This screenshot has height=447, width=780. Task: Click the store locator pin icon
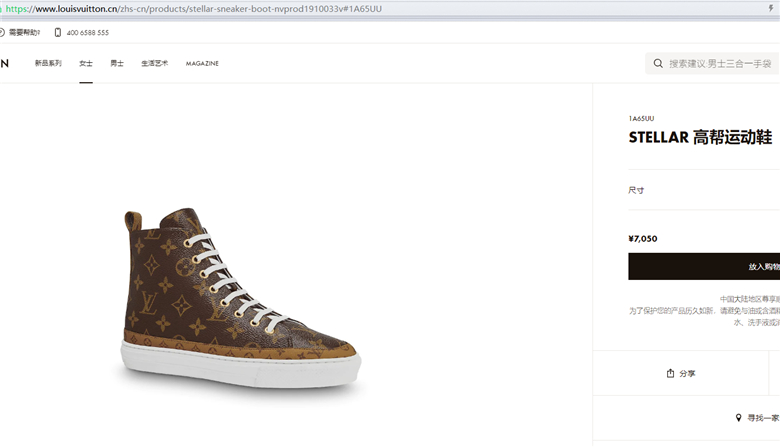pos(738,418)
